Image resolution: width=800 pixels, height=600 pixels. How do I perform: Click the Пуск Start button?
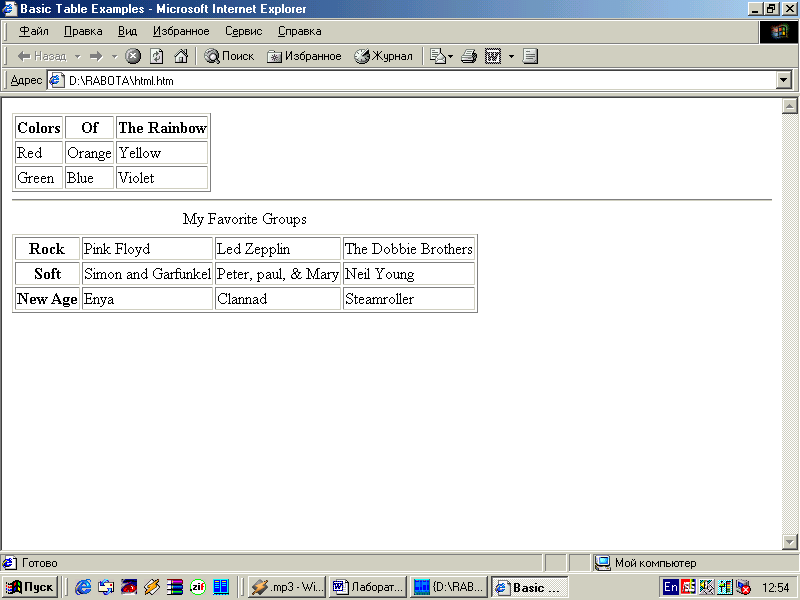29,587
